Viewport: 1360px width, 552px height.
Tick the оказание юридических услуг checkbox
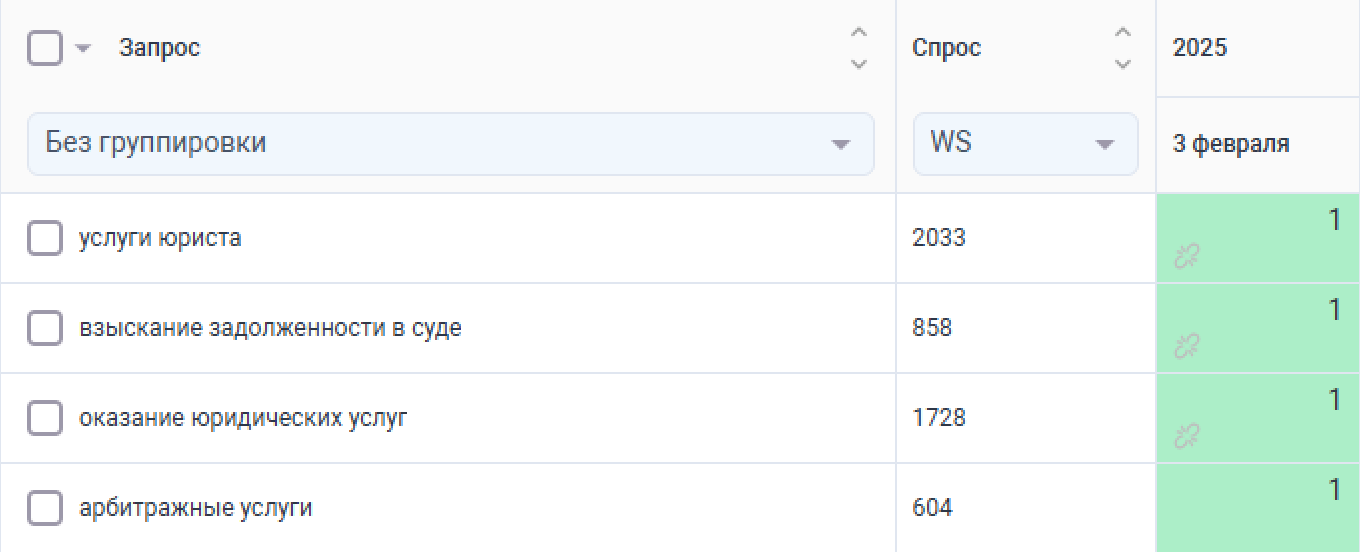(45, 418)
